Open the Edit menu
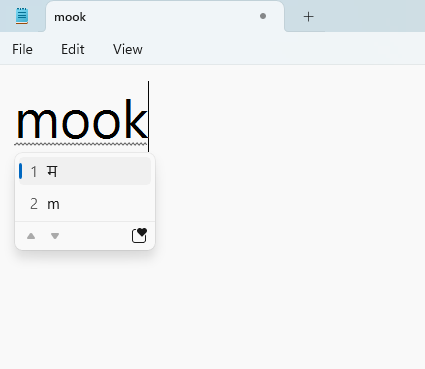Image resolution: width=425 pixels, height=369 pixels. click(x=73, y=49)
